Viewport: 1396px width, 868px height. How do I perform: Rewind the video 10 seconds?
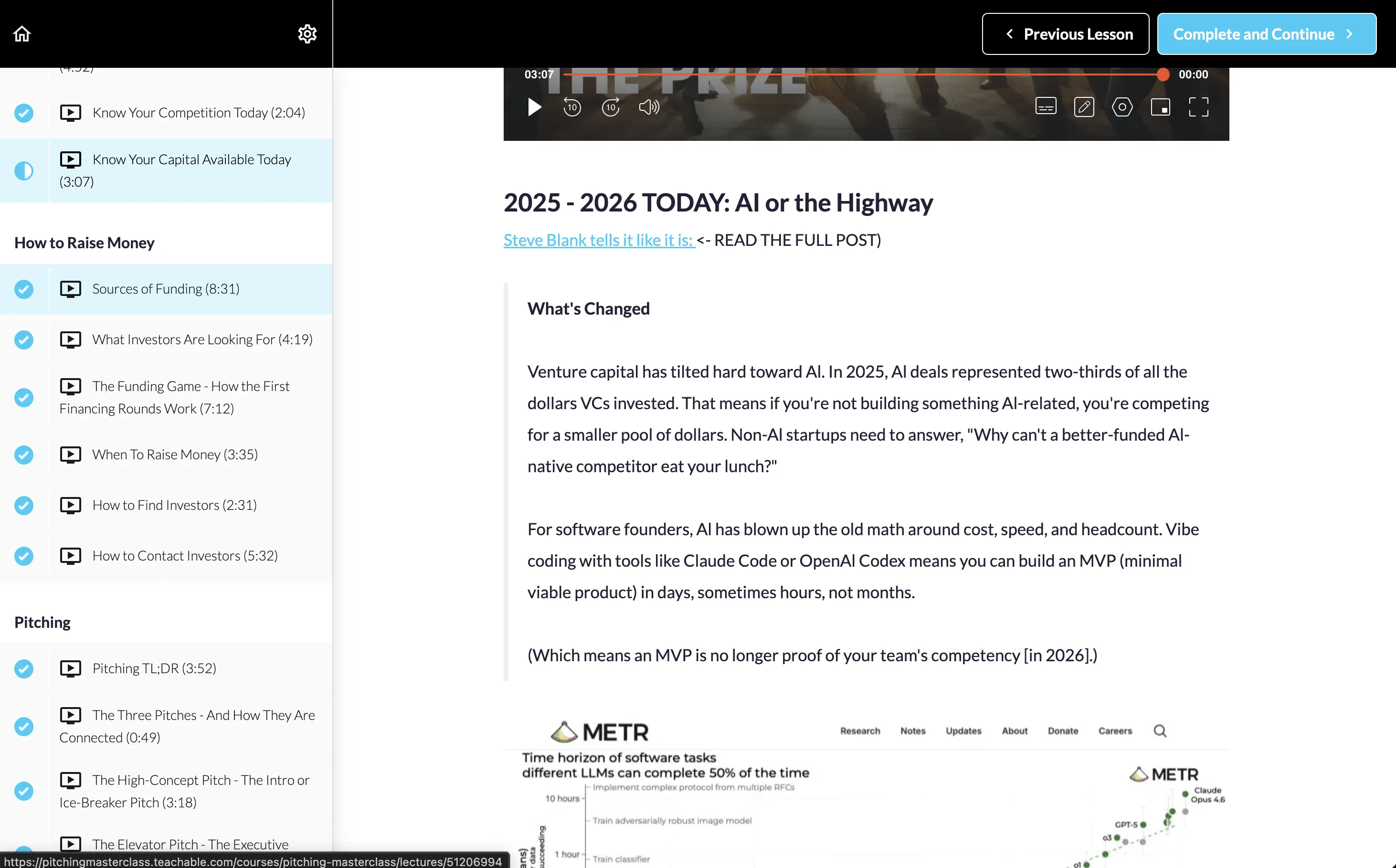571,107
